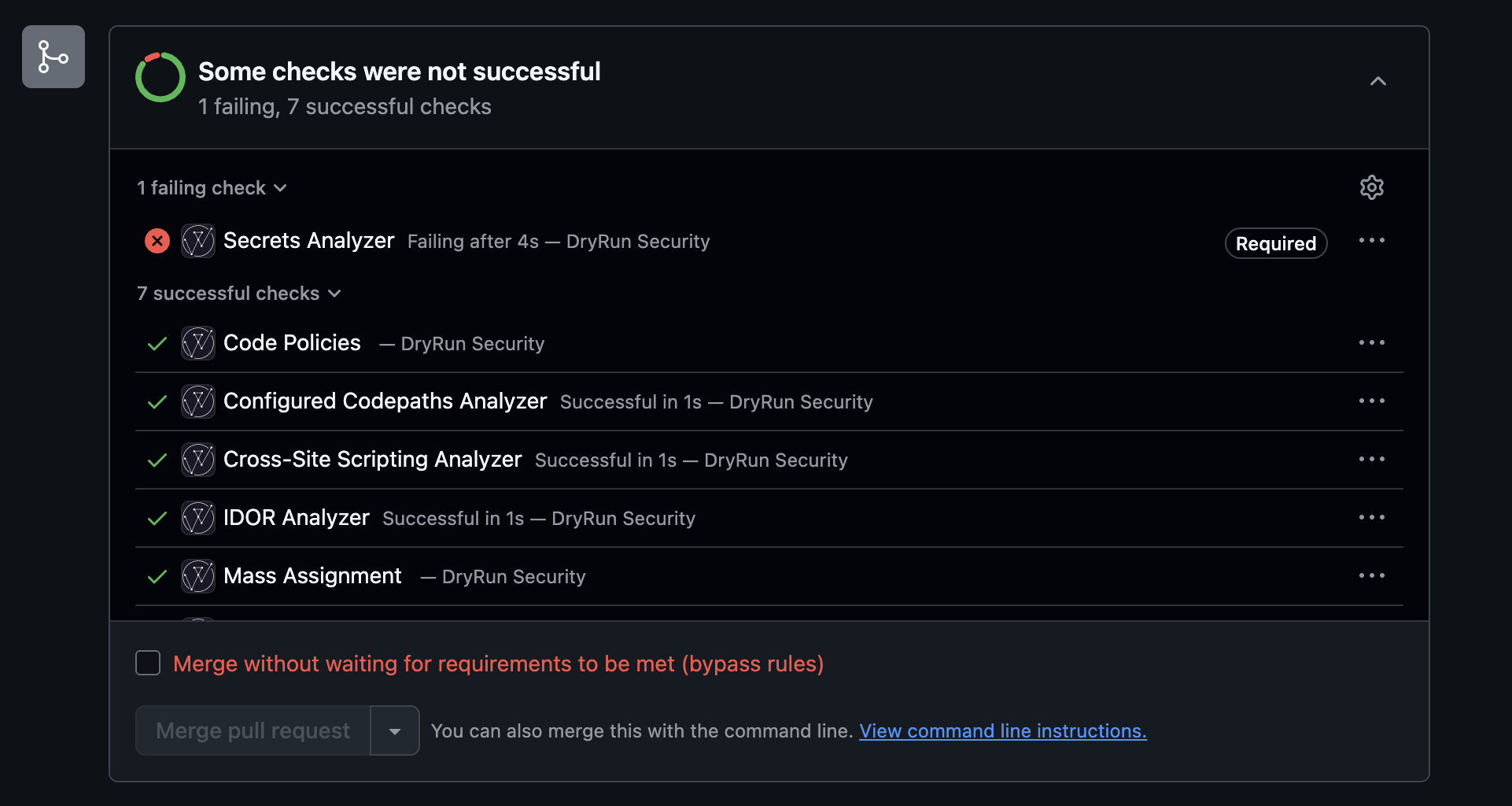The height and width of the screenshot is (806, 1512).
Task: Click the green checkmark beside Cross-Site Scripting Analyzer
Action: coord(157,460)
